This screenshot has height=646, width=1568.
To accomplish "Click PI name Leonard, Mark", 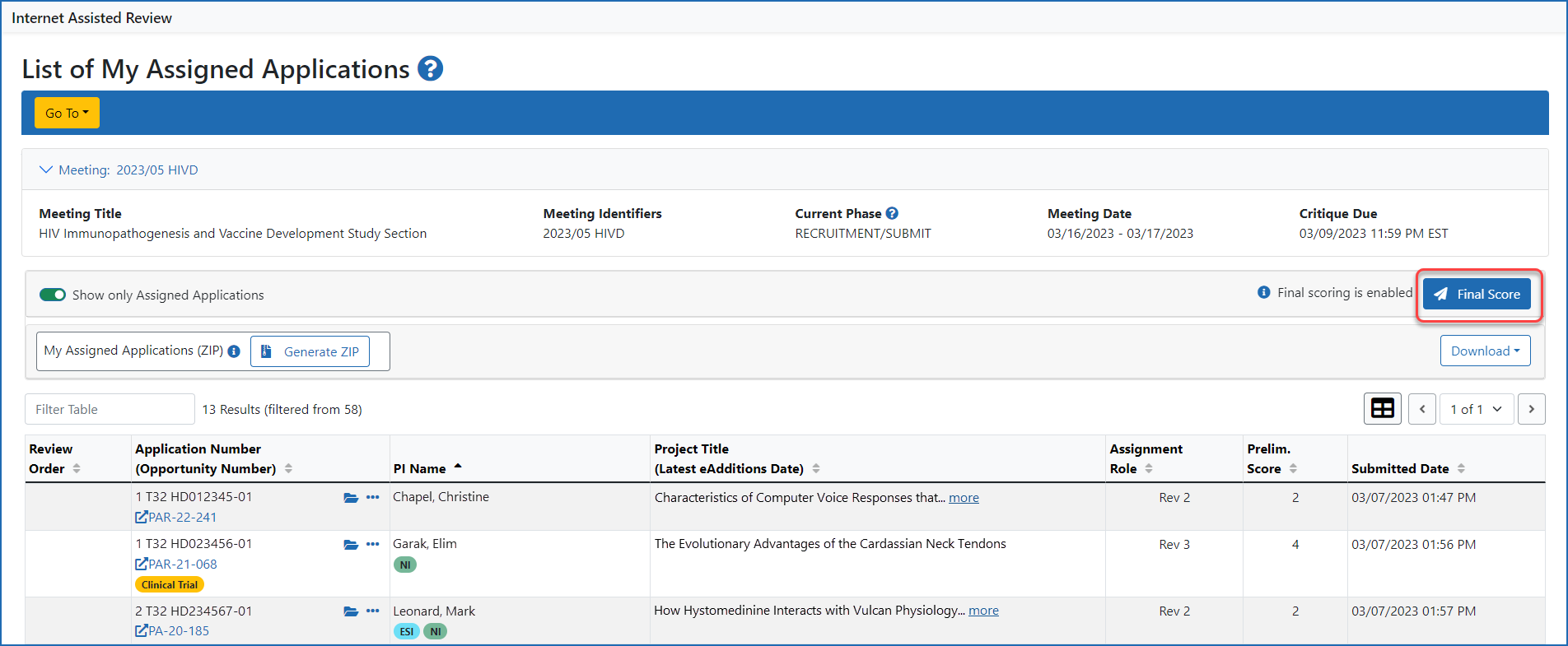I will click(434, 611).
